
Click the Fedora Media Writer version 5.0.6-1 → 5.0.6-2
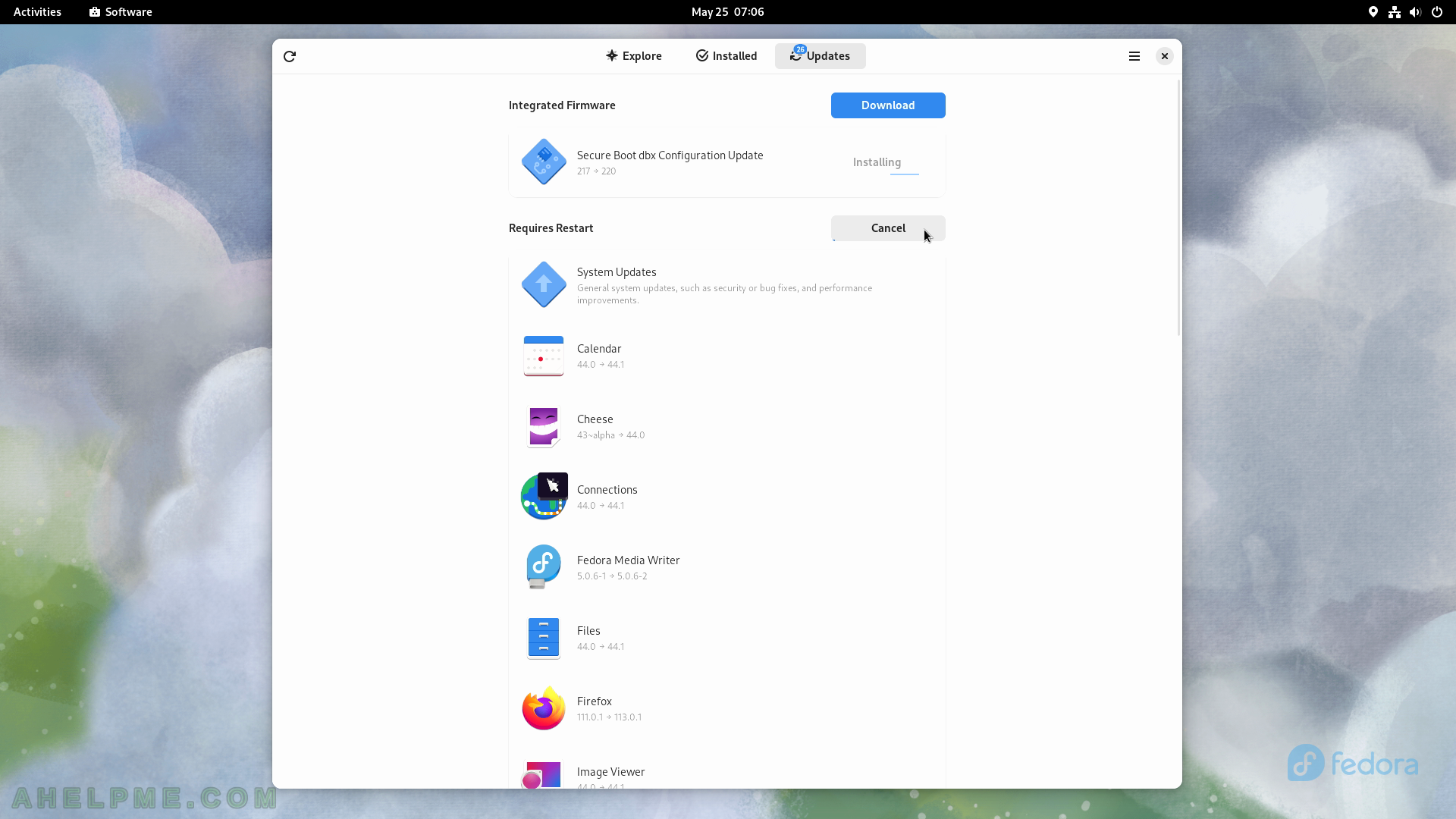pos(612,576)
